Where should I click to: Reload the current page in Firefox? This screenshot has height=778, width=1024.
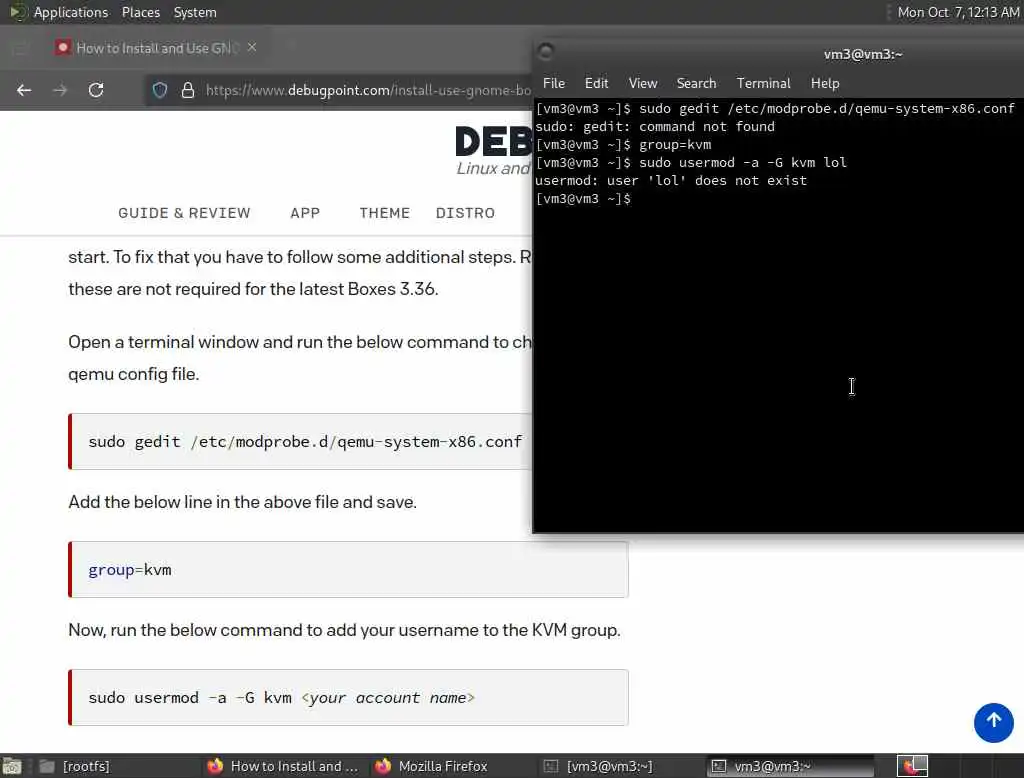pos(96,90)
